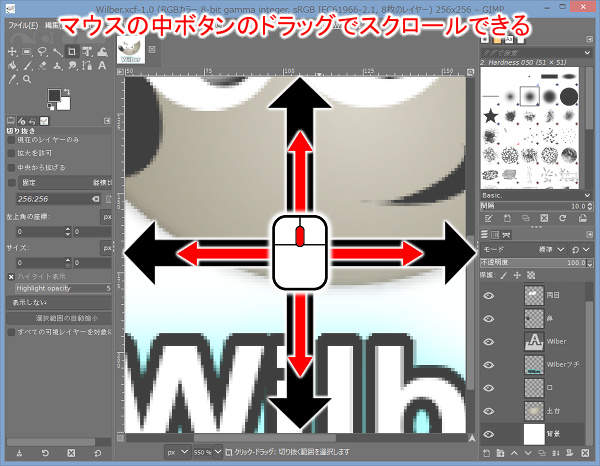This screenshot has width=600, height=466.
Task: Click the white background color swatch
Action: [65, 104]
